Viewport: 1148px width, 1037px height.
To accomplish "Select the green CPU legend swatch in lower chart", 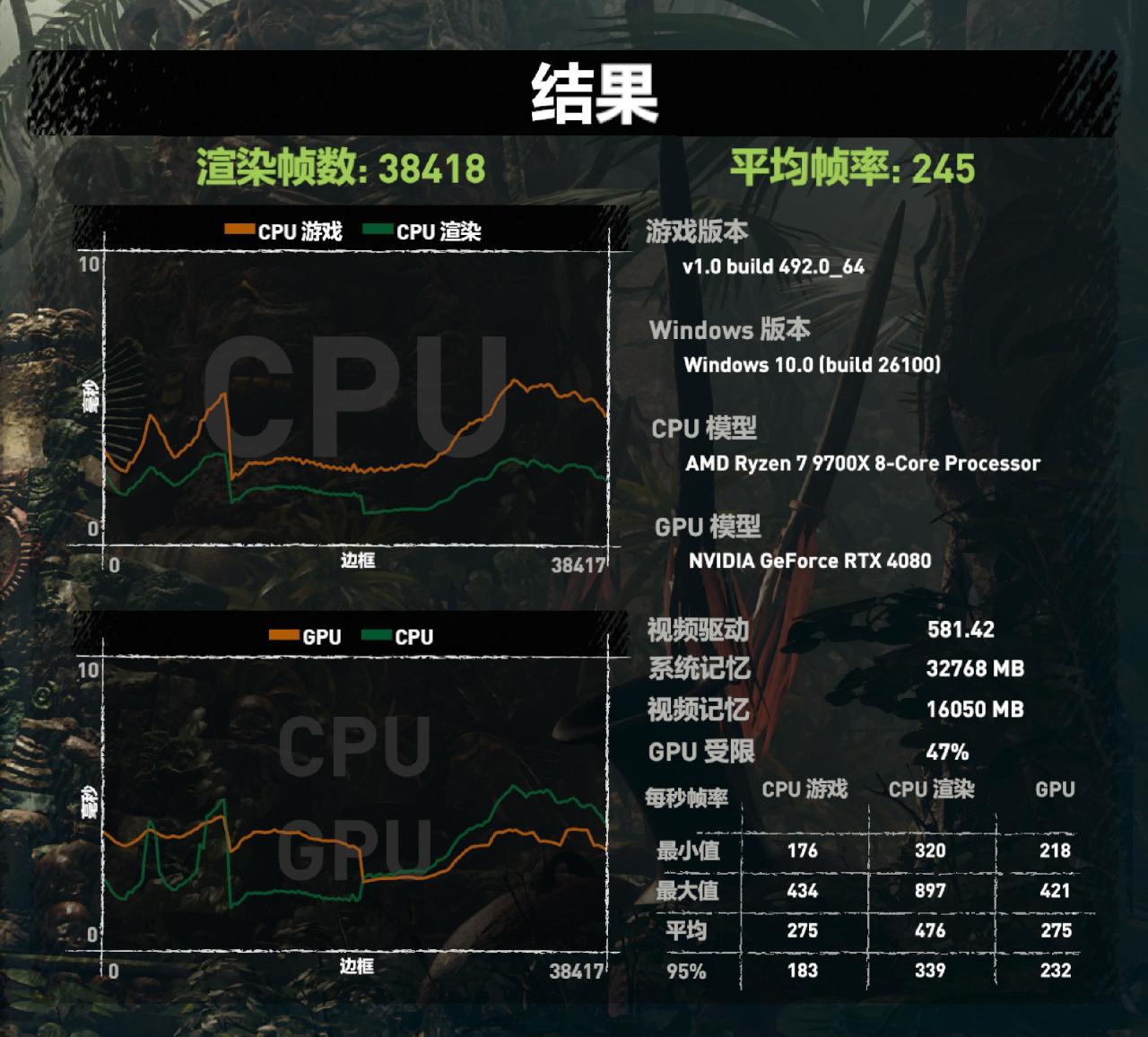I will pyautogui.click(x=376, y=635).
